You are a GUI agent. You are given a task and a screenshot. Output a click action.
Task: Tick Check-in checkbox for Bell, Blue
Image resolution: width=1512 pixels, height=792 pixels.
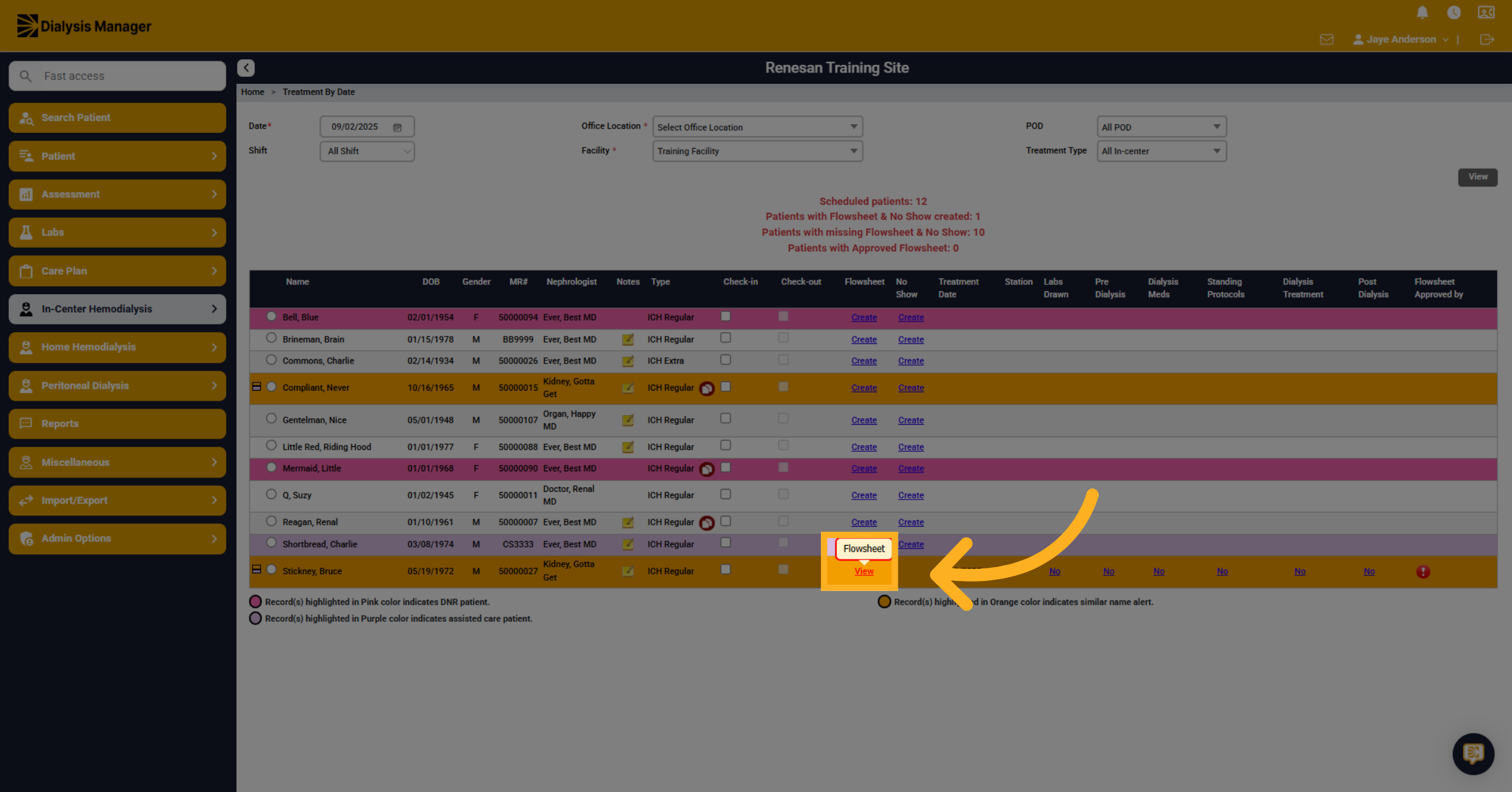725,316
